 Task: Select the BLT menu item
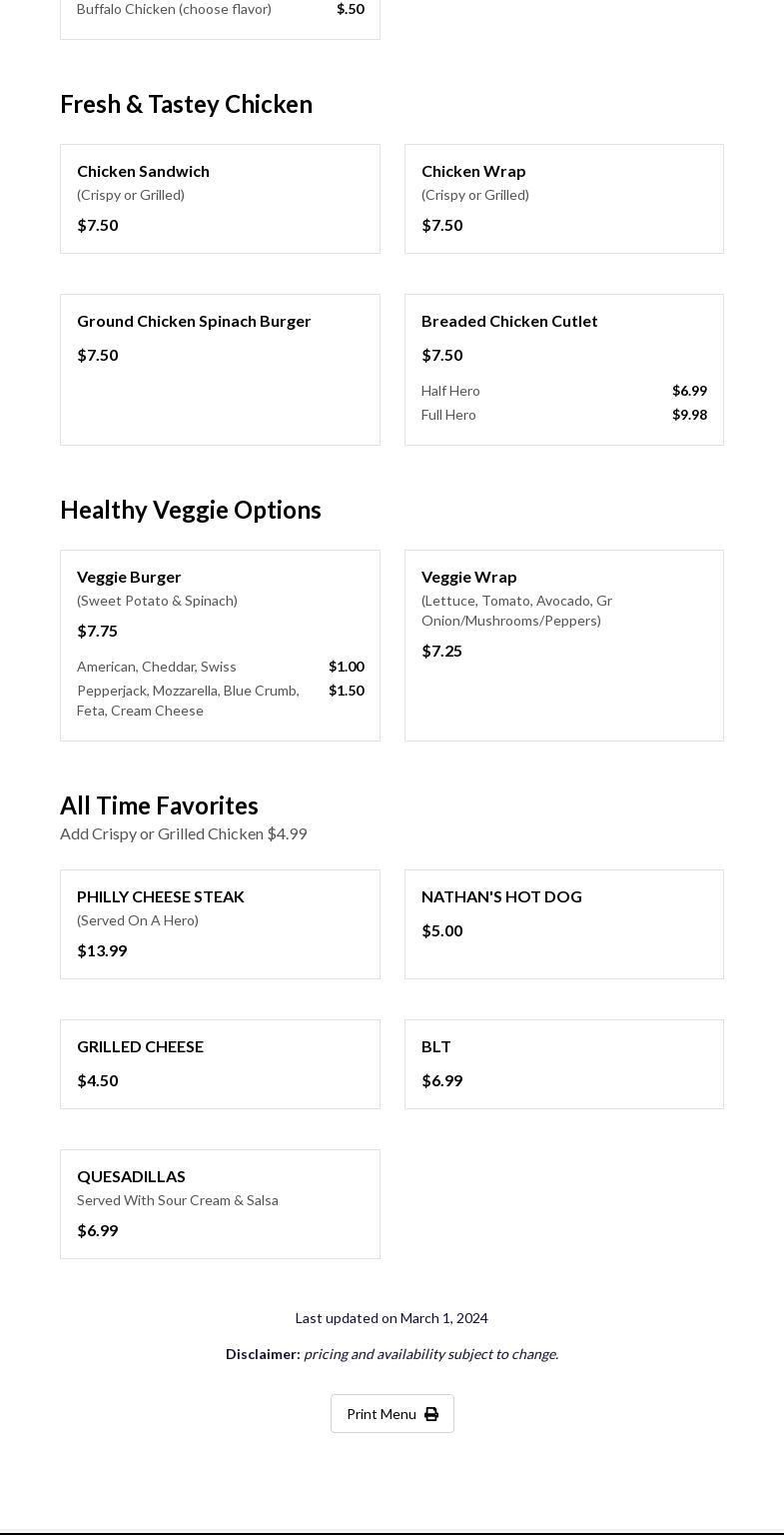point(436,1046)
